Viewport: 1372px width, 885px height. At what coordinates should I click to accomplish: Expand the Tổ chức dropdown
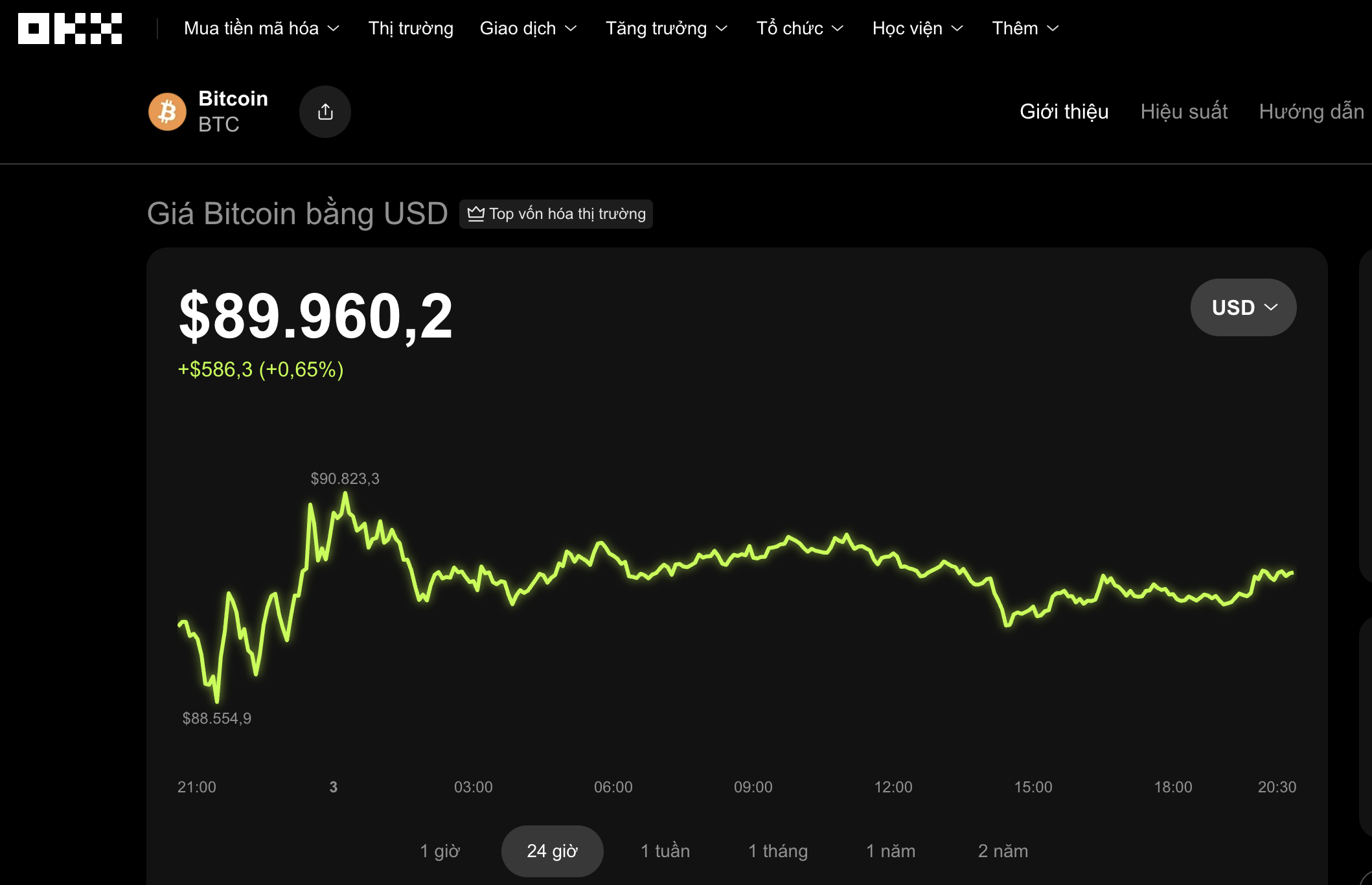pyautogui.click(x=799, y=28)
